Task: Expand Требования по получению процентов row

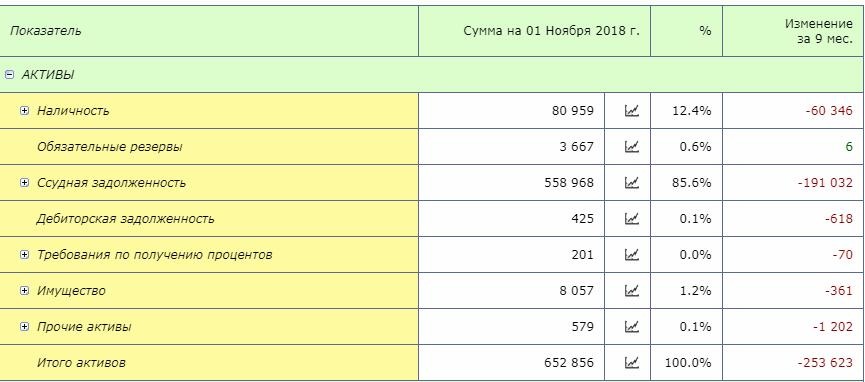Action: [24, 255]
